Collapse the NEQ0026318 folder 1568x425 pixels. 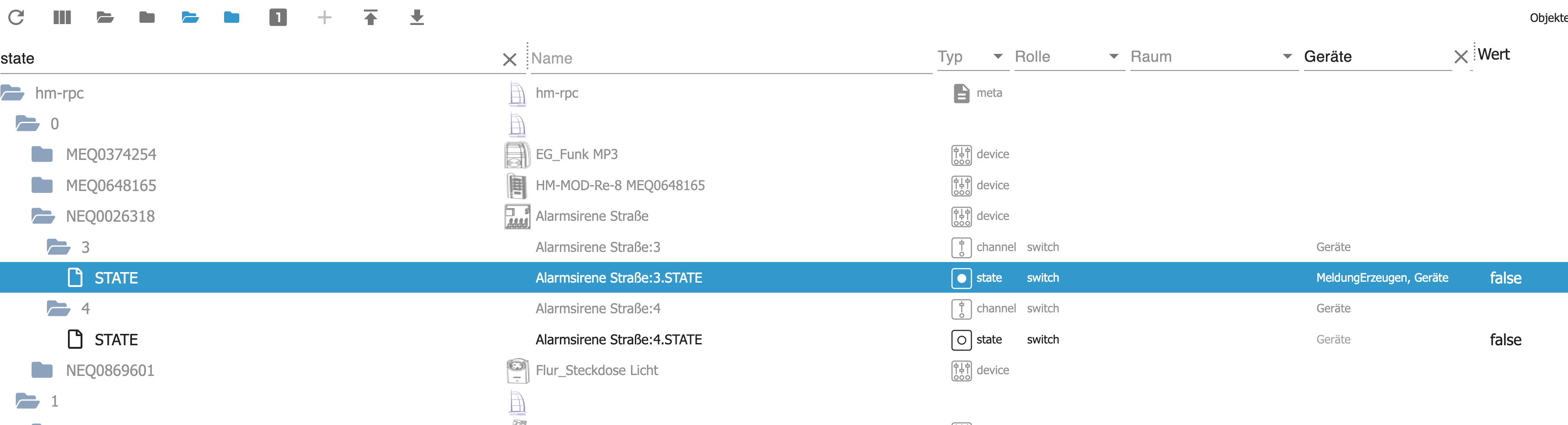43,216
